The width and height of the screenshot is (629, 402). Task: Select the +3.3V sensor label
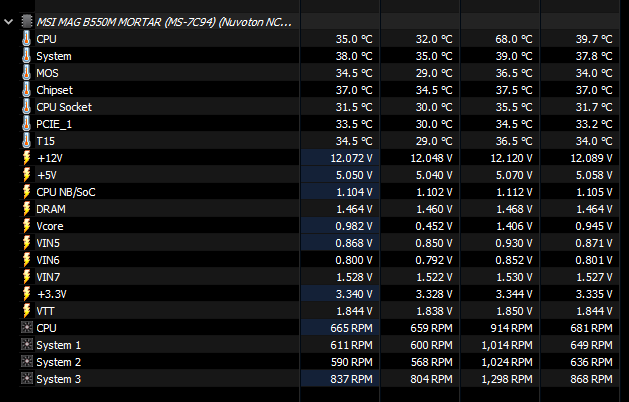pyautogui.click(x=52, y=294)
